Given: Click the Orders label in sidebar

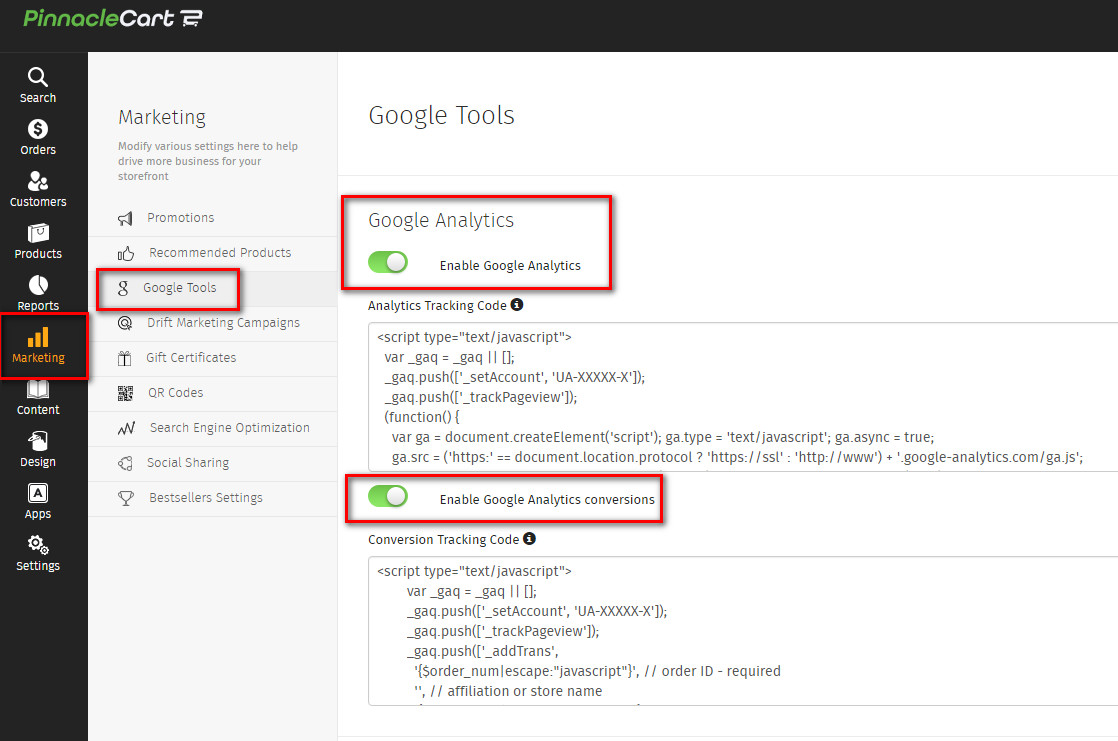Looking at the screenshot, I should coord(38,150).
